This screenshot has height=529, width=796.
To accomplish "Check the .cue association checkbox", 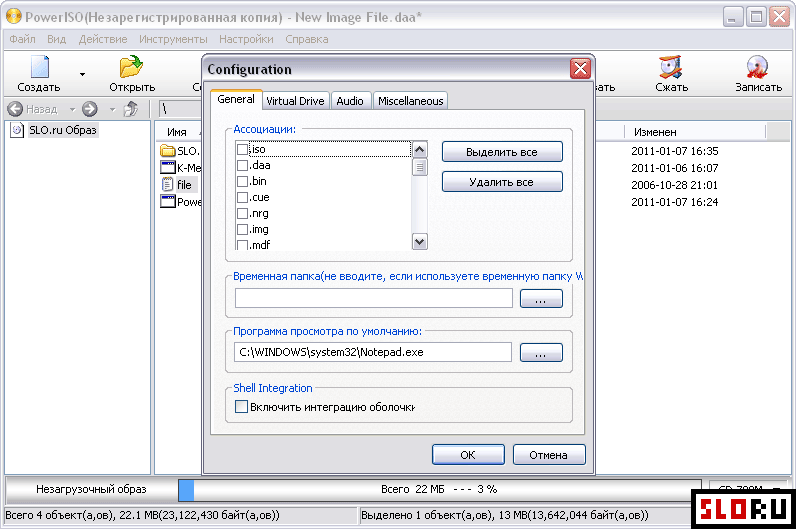I will click(243, 197).
